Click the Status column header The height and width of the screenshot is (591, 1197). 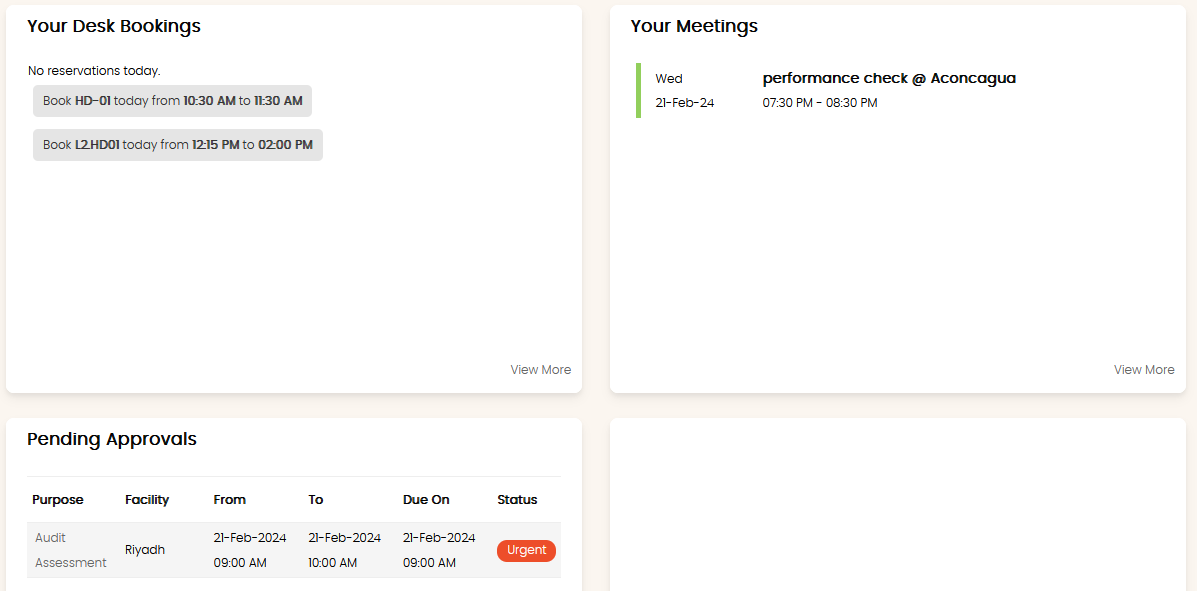[x=517, y=500]
